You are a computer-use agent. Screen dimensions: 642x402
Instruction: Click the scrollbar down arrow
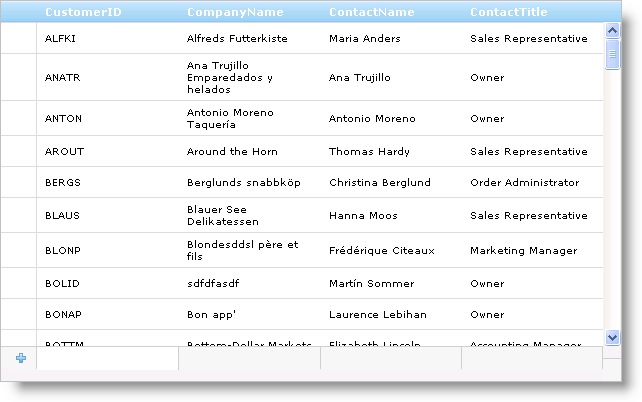tap(613, 338)
